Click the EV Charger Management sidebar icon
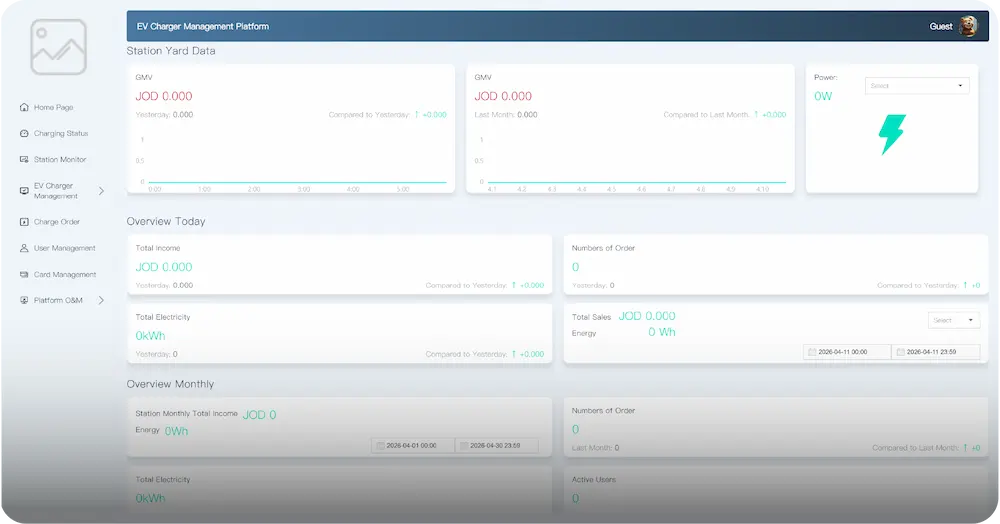 pos(24,191)
